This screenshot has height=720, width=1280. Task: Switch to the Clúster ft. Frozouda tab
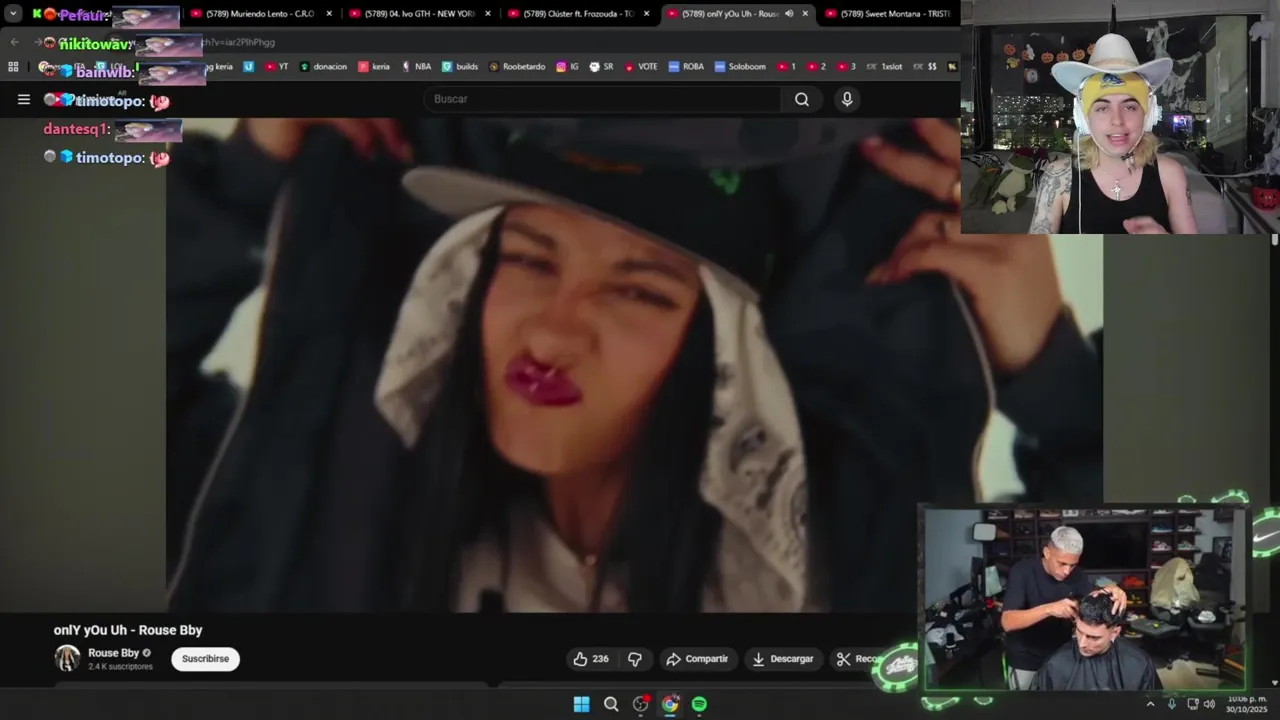pyautogui.click(x=578, y=14)
